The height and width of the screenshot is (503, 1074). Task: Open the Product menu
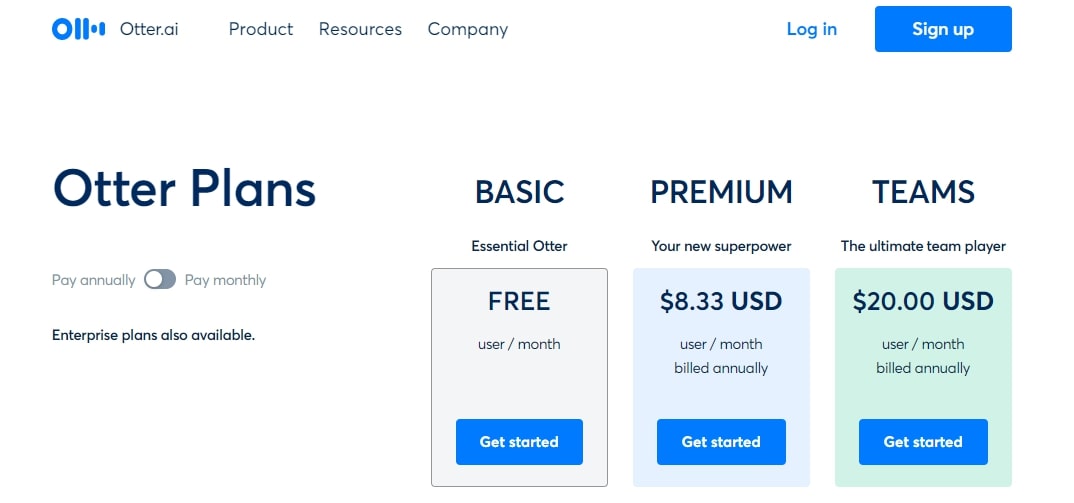pos(261,29)
